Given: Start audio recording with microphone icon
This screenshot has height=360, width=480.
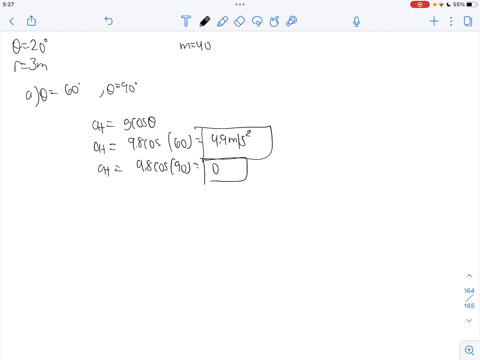Looking at the screenshot, I should [356, 22].
